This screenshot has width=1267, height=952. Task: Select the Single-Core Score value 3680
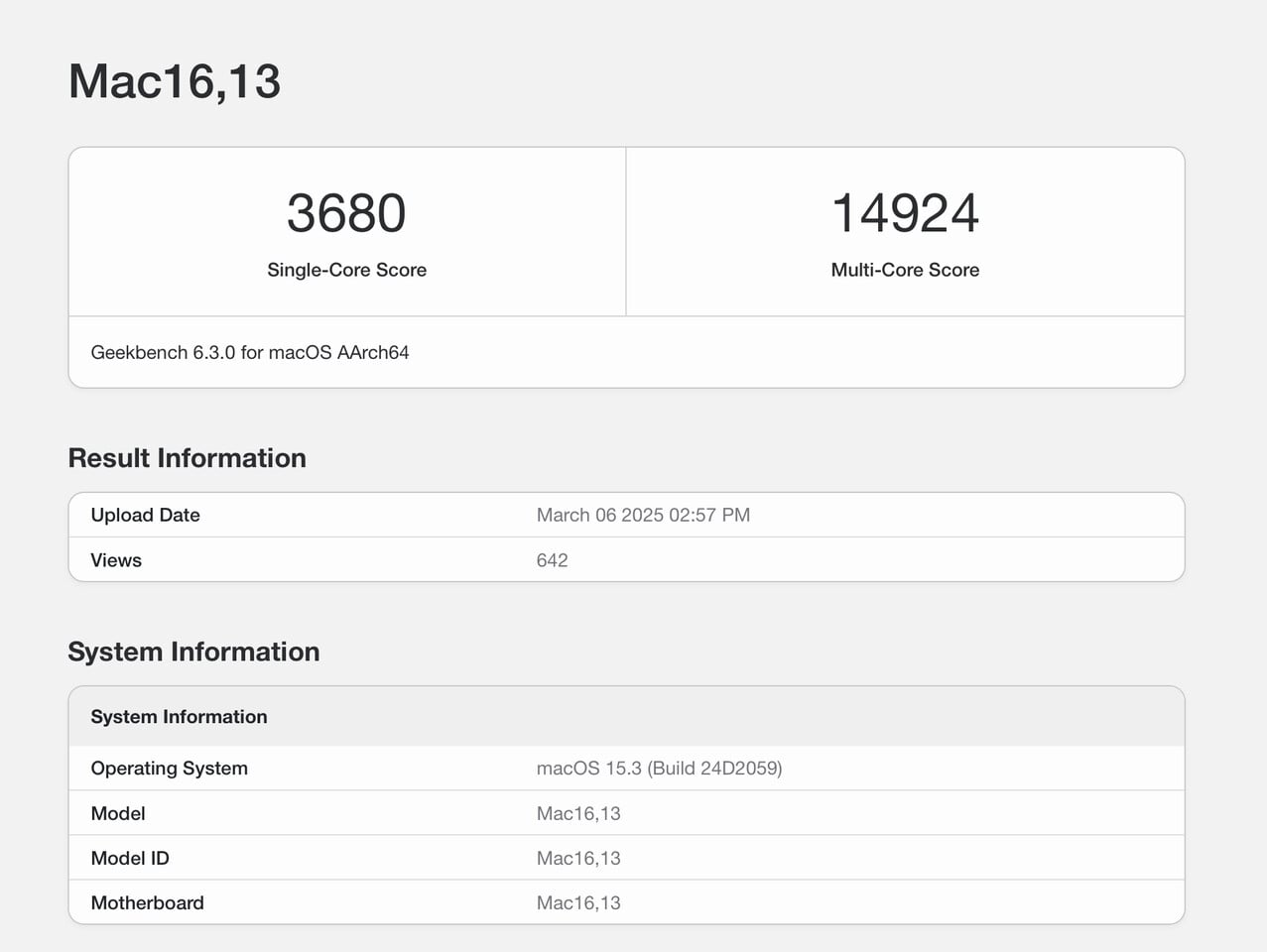tap(345, 211)
